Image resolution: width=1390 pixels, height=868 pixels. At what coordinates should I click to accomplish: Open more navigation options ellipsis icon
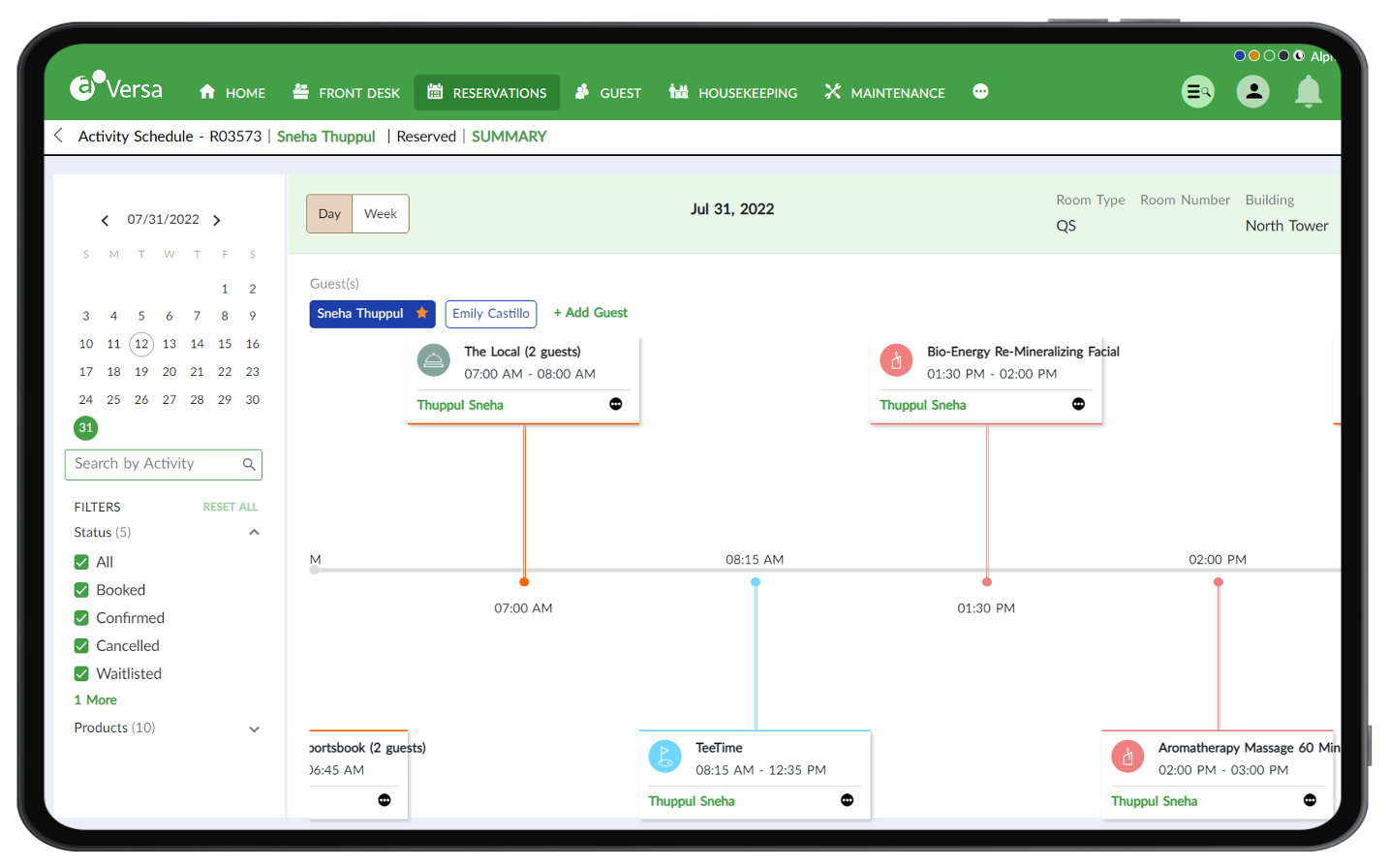tap(980, 91)
